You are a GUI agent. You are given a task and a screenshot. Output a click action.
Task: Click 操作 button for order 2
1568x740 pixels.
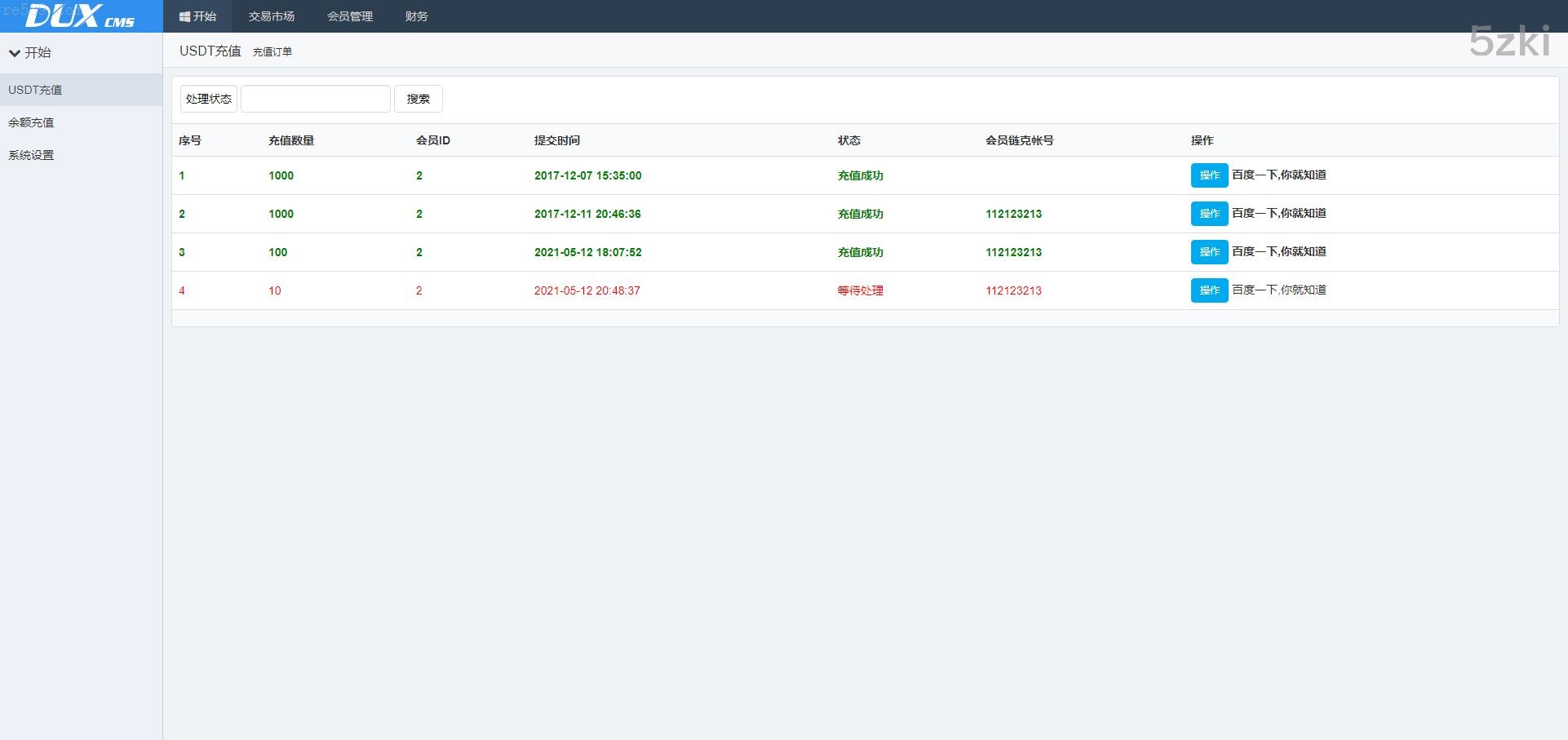(x=1209, y=214)
